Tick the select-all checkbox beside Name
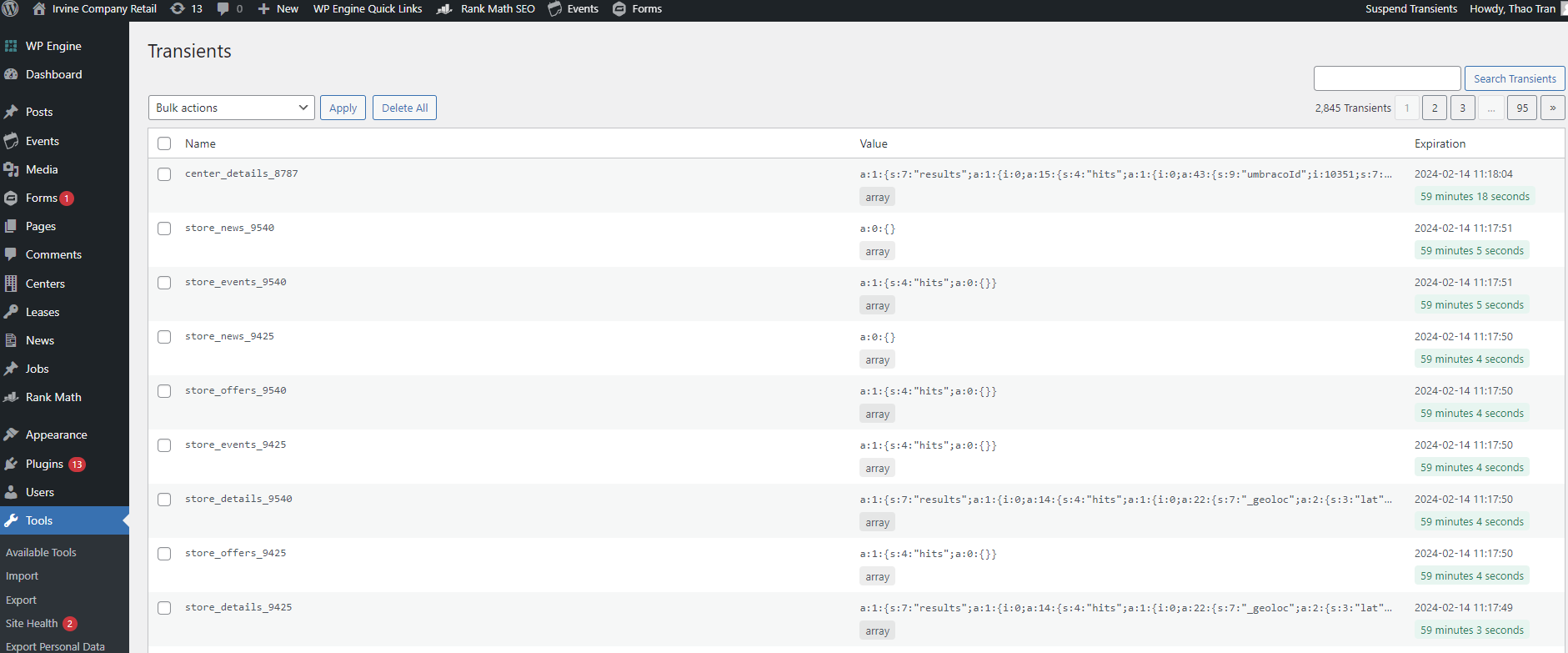Screen dimensions: 1568x653 point(164,143)
